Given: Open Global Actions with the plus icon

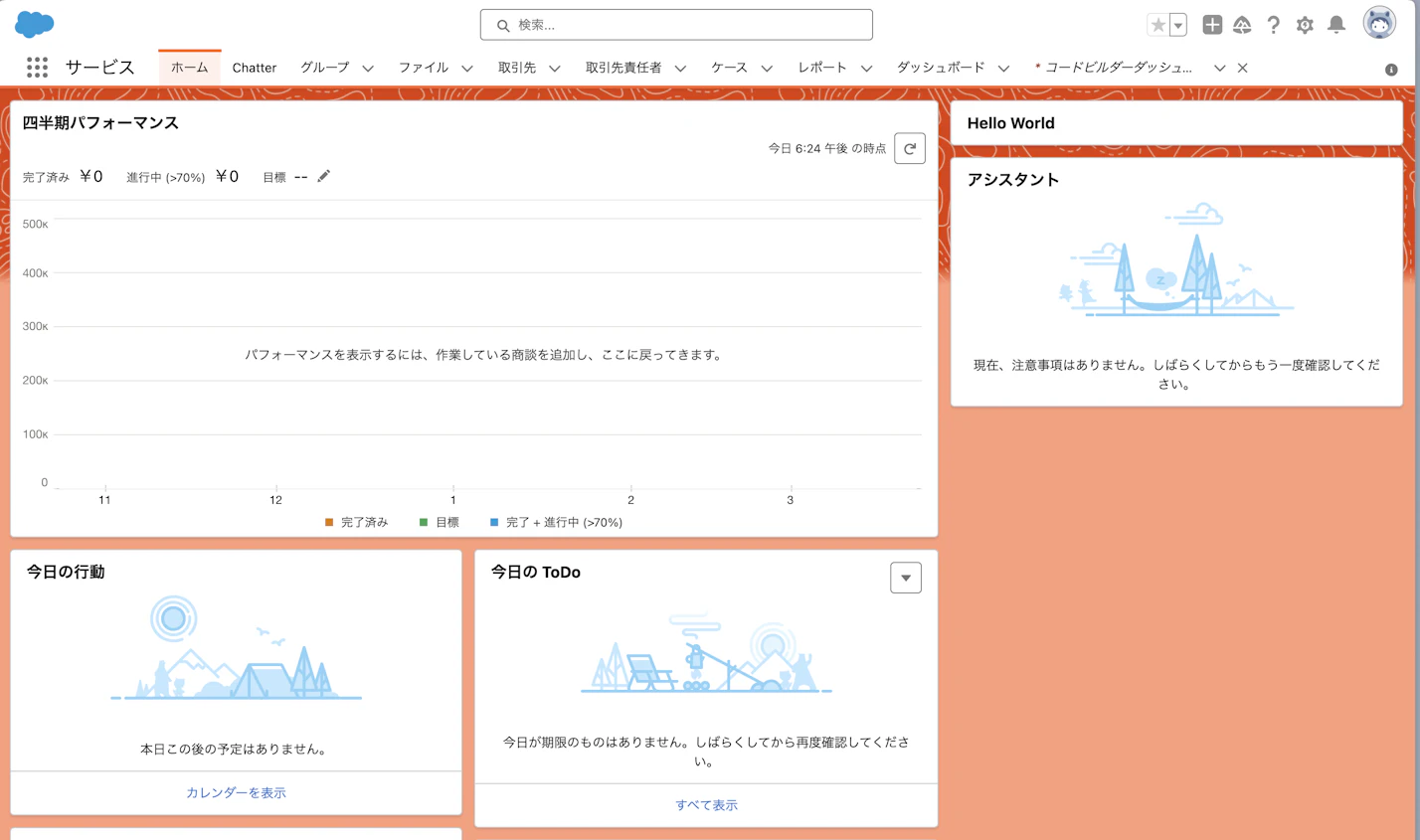Looking at the screenshot, I should 1212,24.
